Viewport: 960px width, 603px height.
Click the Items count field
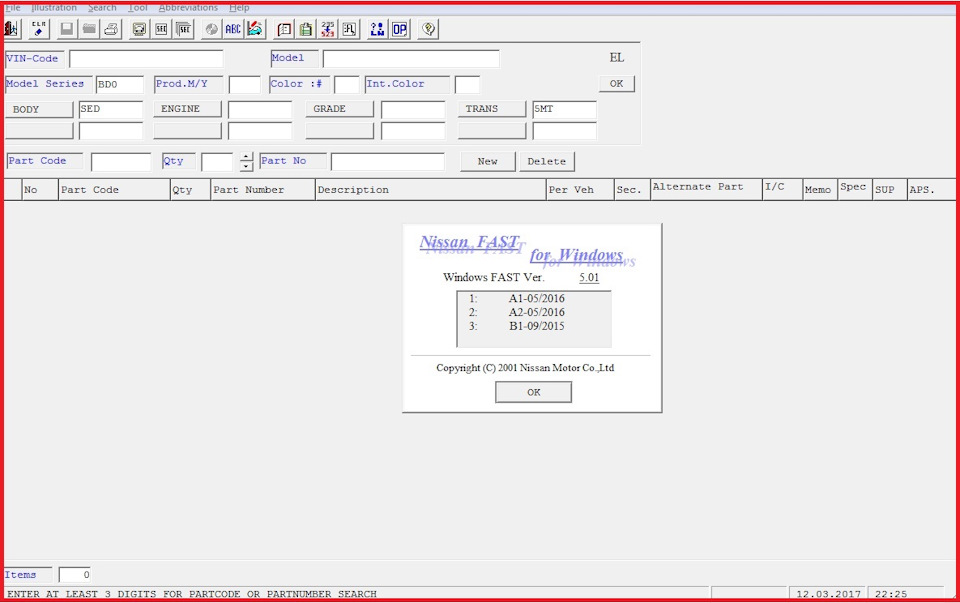tap(75, 575)
